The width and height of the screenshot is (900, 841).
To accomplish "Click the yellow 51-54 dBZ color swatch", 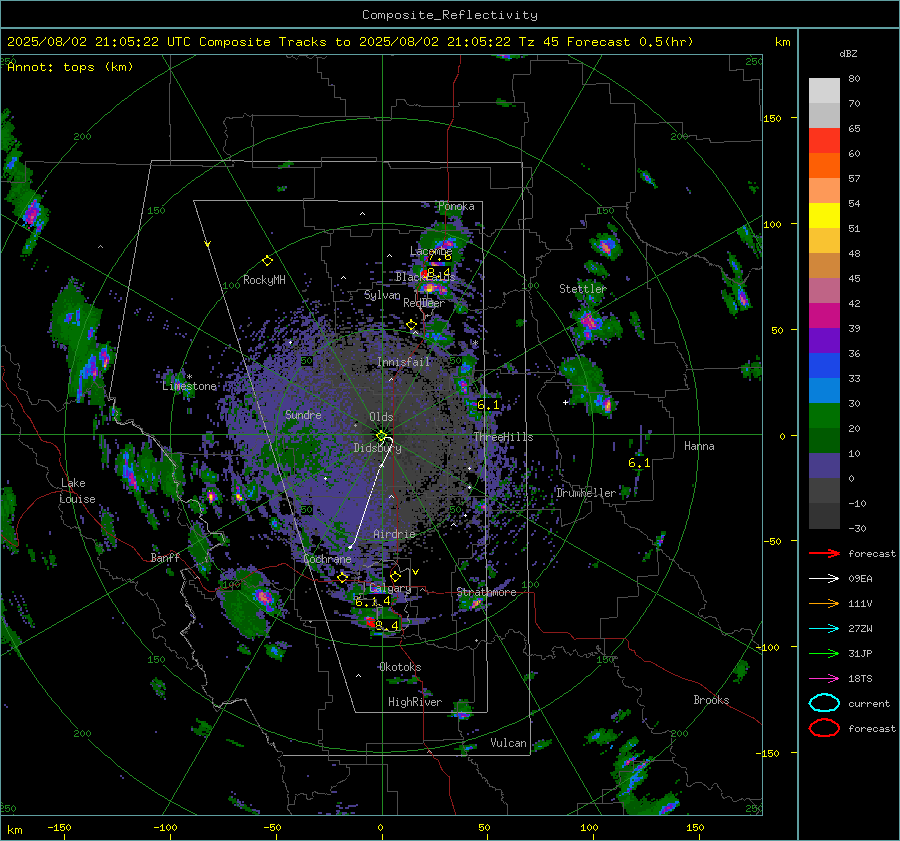I will pos(824,216).
